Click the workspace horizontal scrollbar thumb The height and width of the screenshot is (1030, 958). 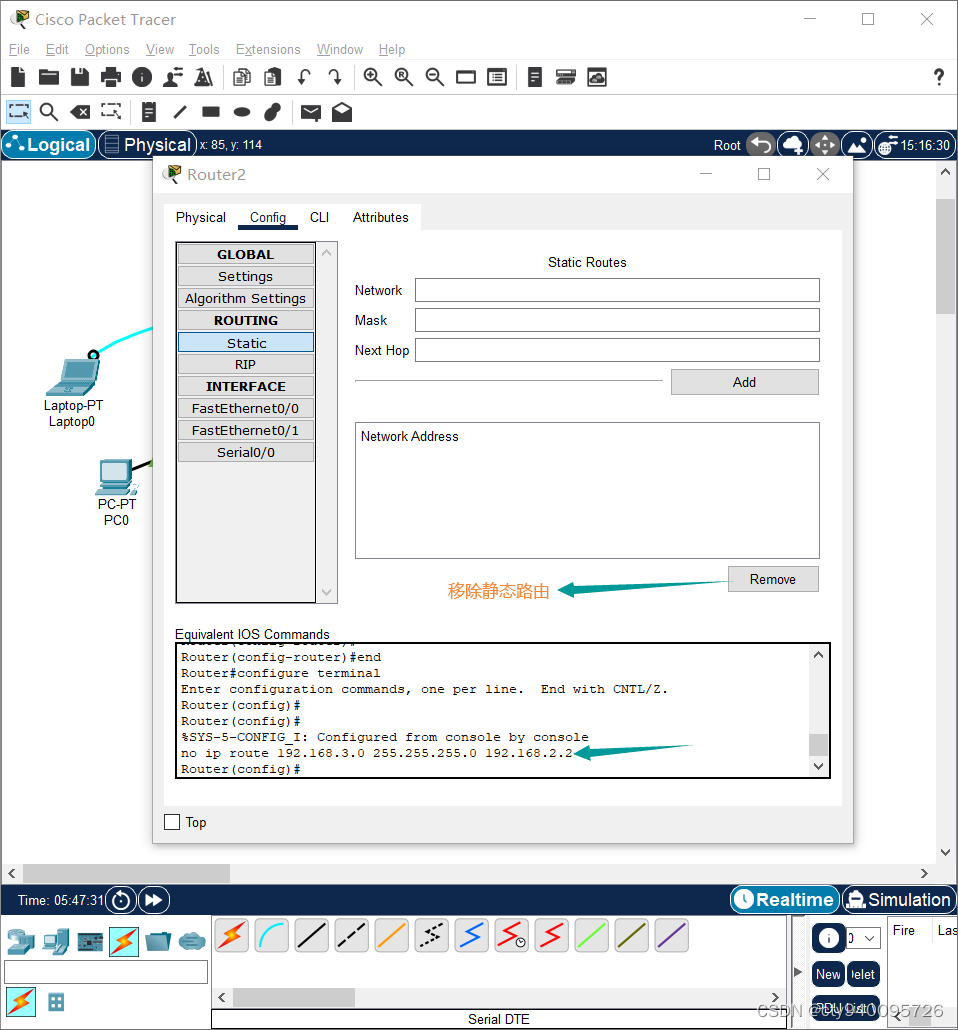click(x=126, y=873)
